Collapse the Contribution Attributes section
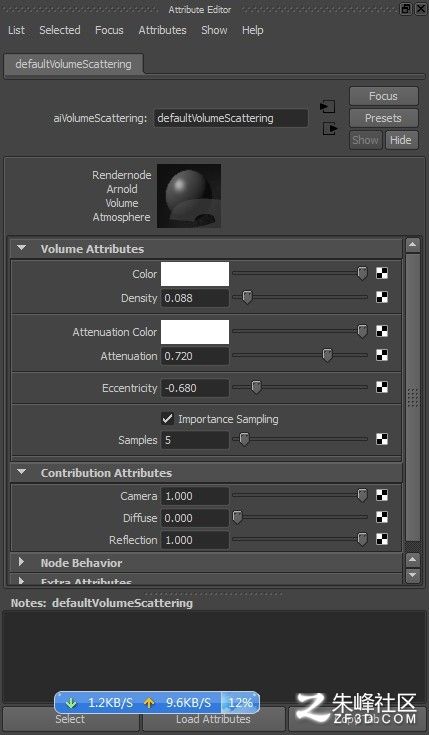 pyautogui.click(x=22, y=472)
